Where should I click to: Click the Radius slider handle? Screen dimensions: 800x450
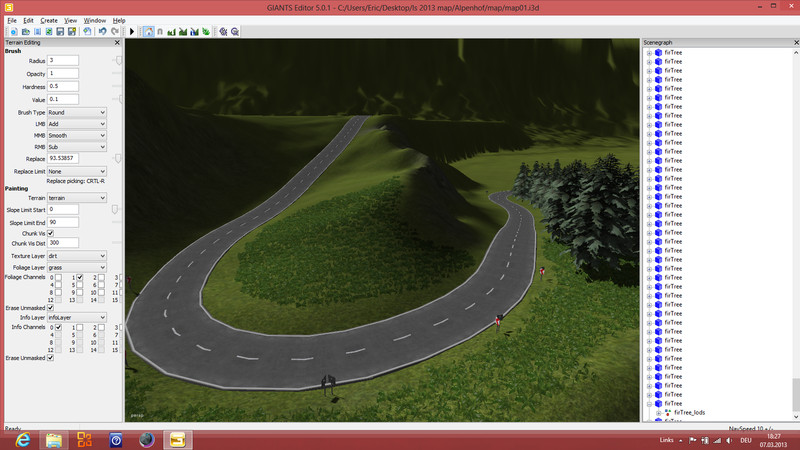(119, 61)
